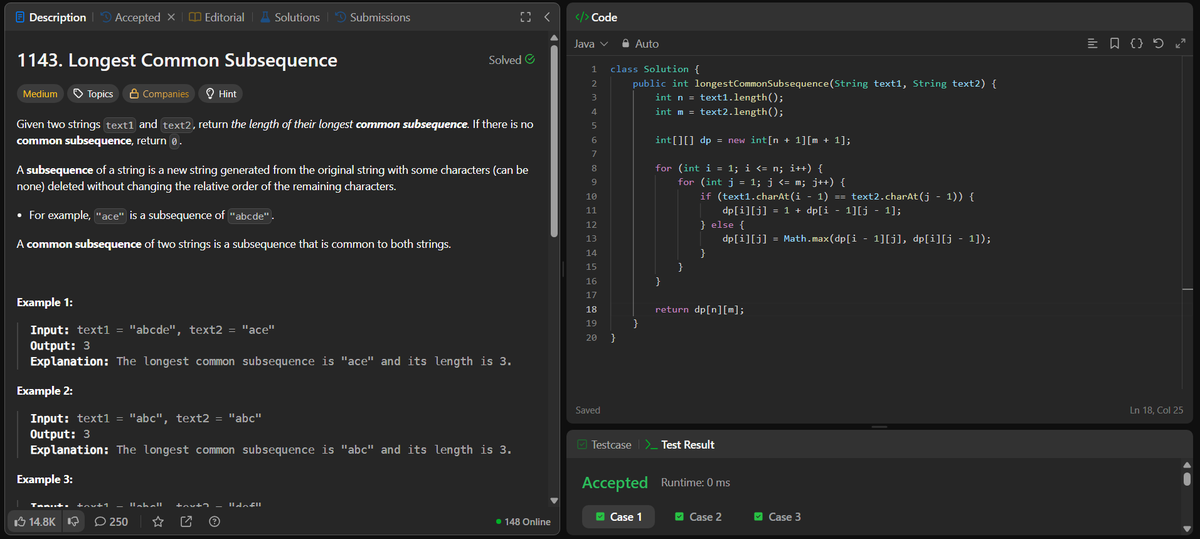Image resolution: width=1200 pixels, height=539 pixels.
Task: Click the 'Example 1:' heading
Action: pos(45,302)
